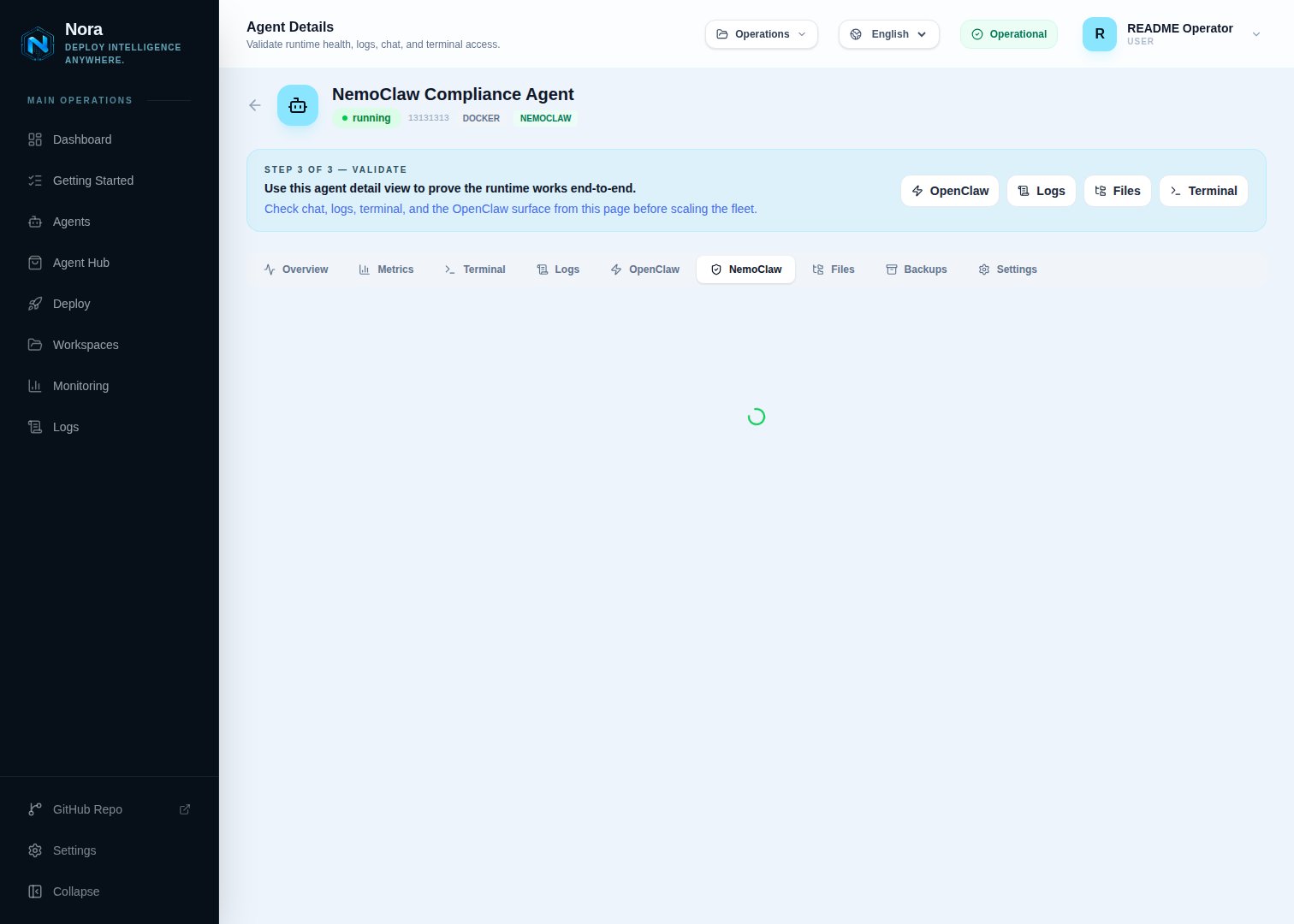Click the Logs button in validate banner

click(1042, 191)
